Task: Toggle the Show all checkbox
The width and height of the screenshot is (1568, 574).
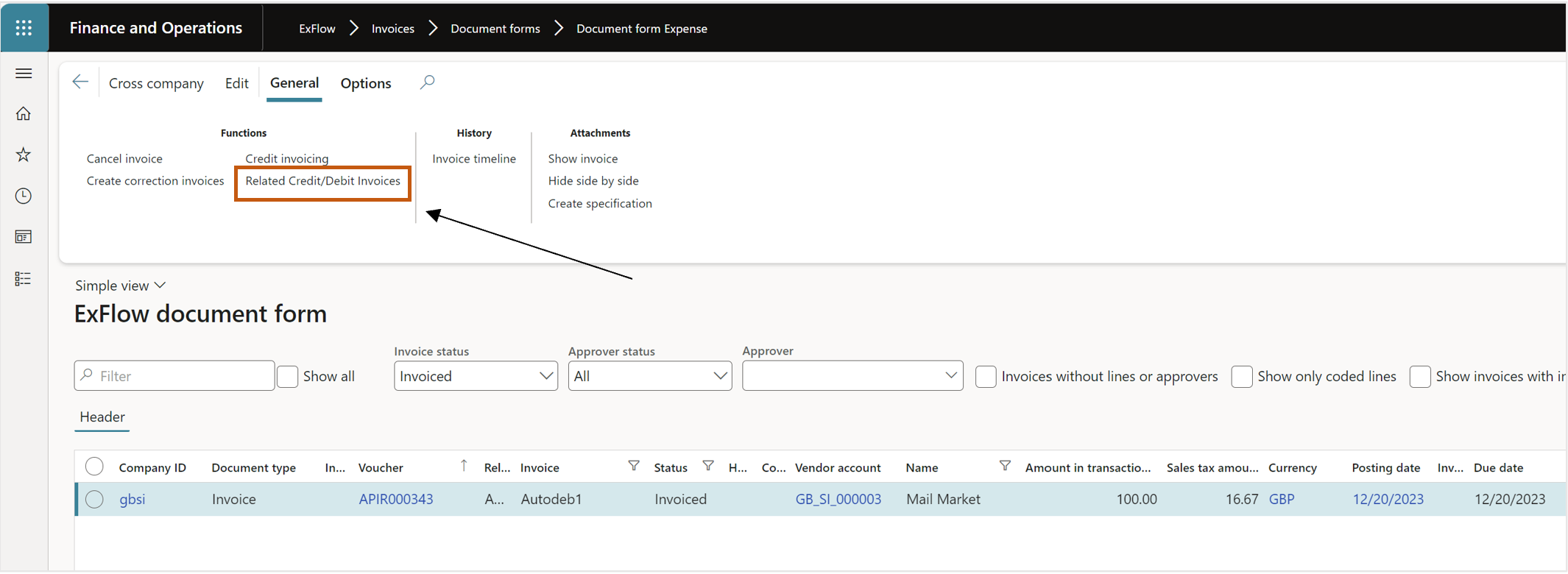Action: pyautogui.click(x=288, y=376)
